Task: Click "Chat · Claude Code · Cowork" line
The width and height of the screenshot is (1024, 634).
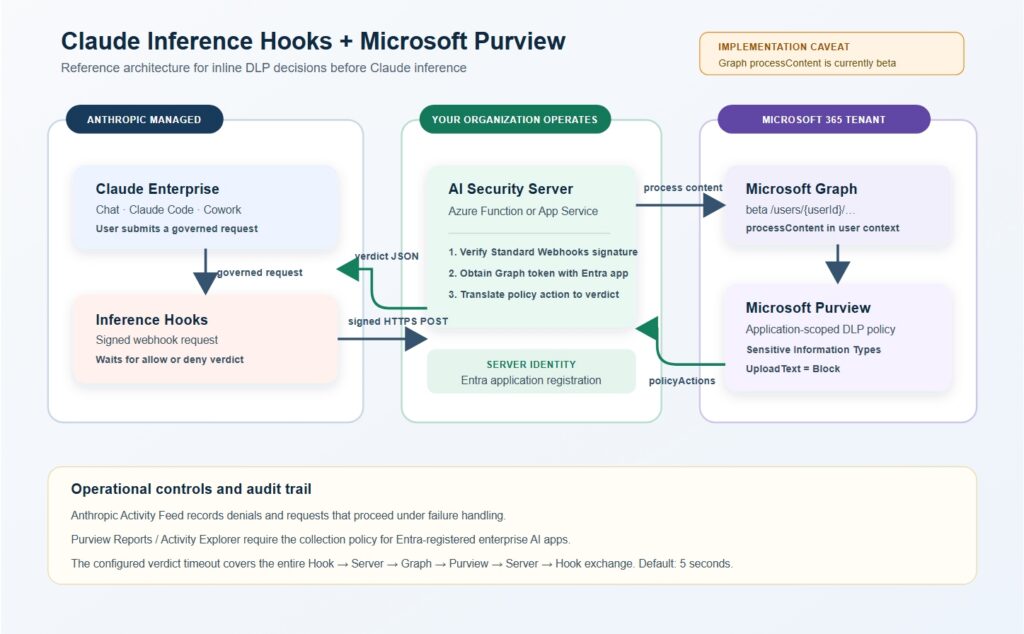Action: (168, 210)
